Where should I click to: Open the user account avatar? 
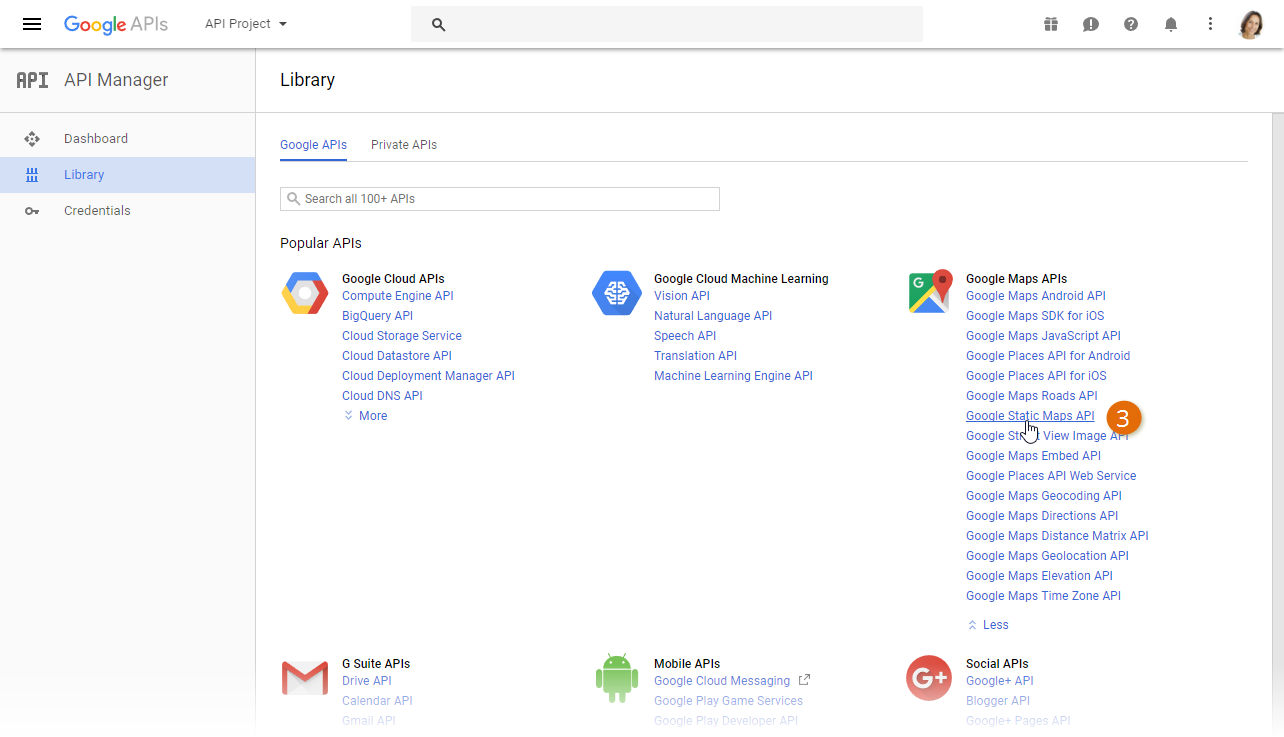click(x=1251, y=24)
